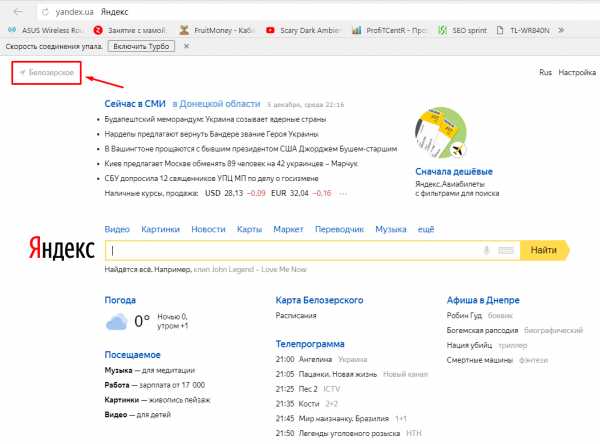Open the Занятие с мамой bookmark
600x444 pixels.
point(130,30)
